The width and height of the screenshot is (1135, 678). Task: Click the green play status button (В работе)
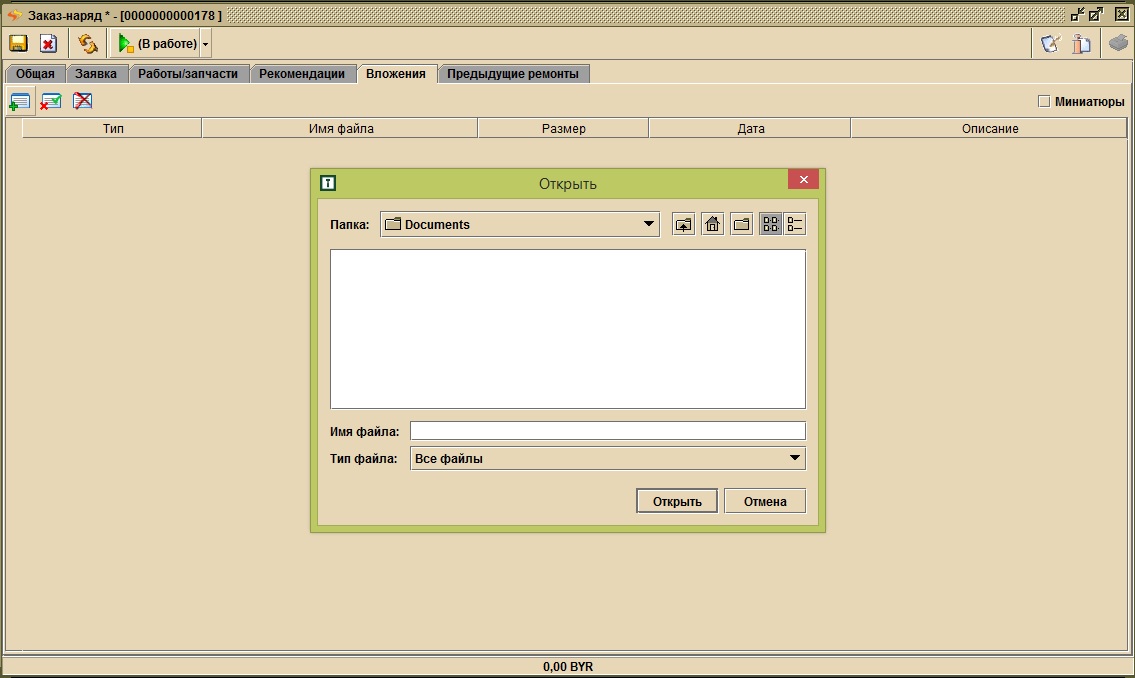coord(156,43)
